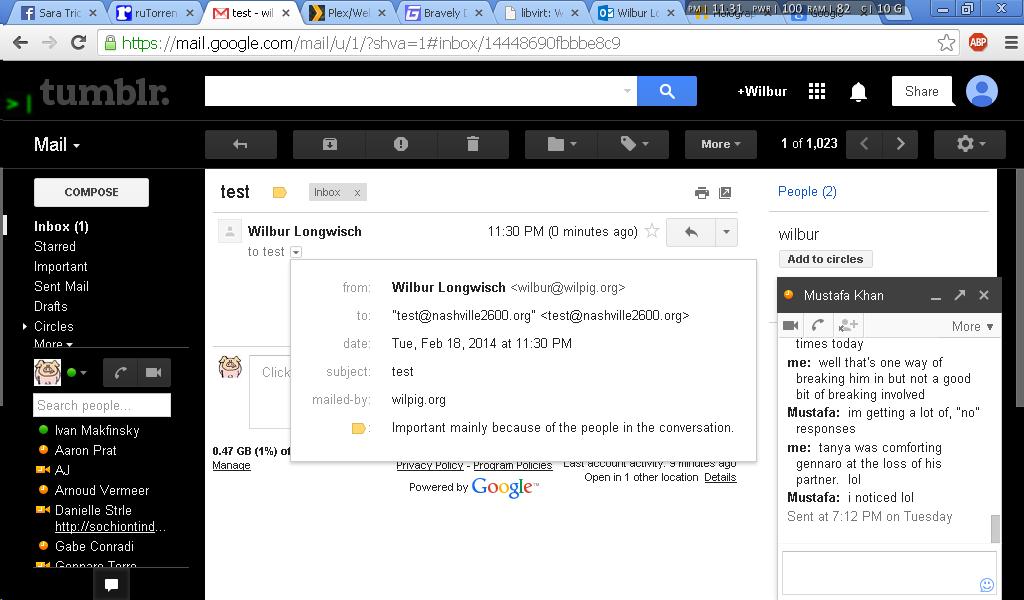Open the settings gear menu
Viewport: 1024px width, 600px height.
pyautogui.click(x=970, y=144)
